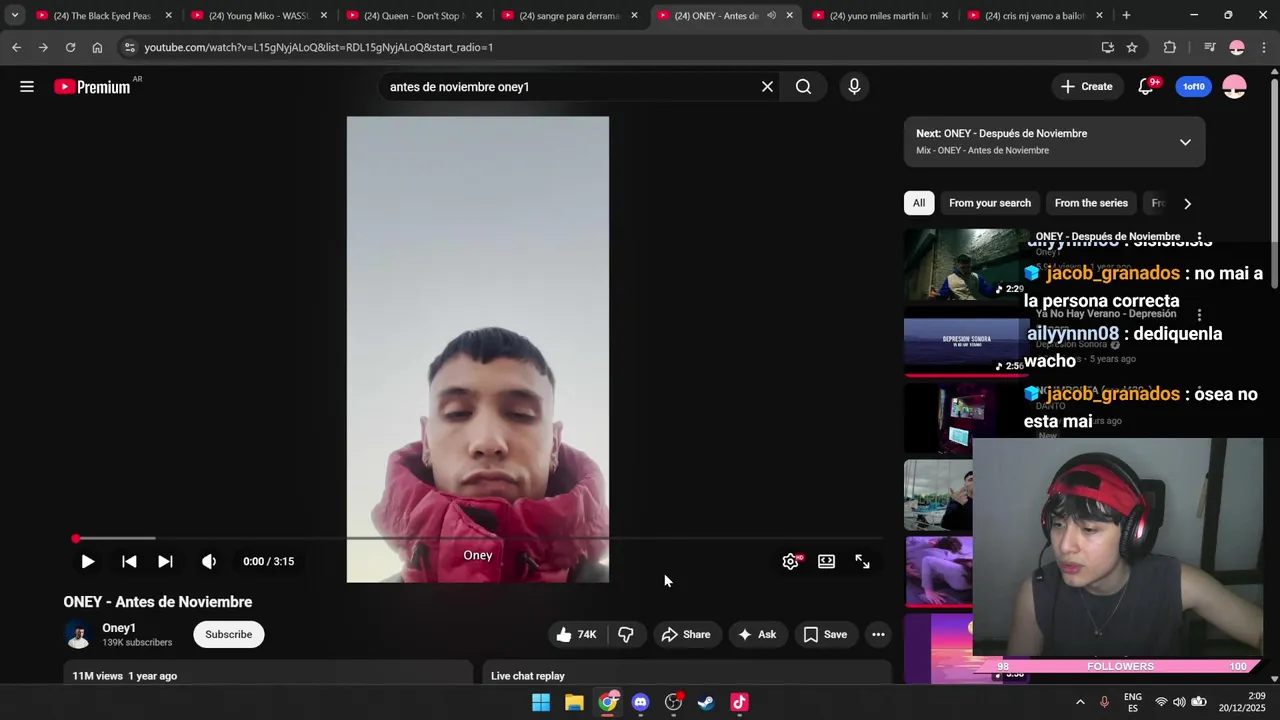Open the YouTube guide hamburger menu
The height and width of the screenshot is (720, 1280).
pos(27,87)
